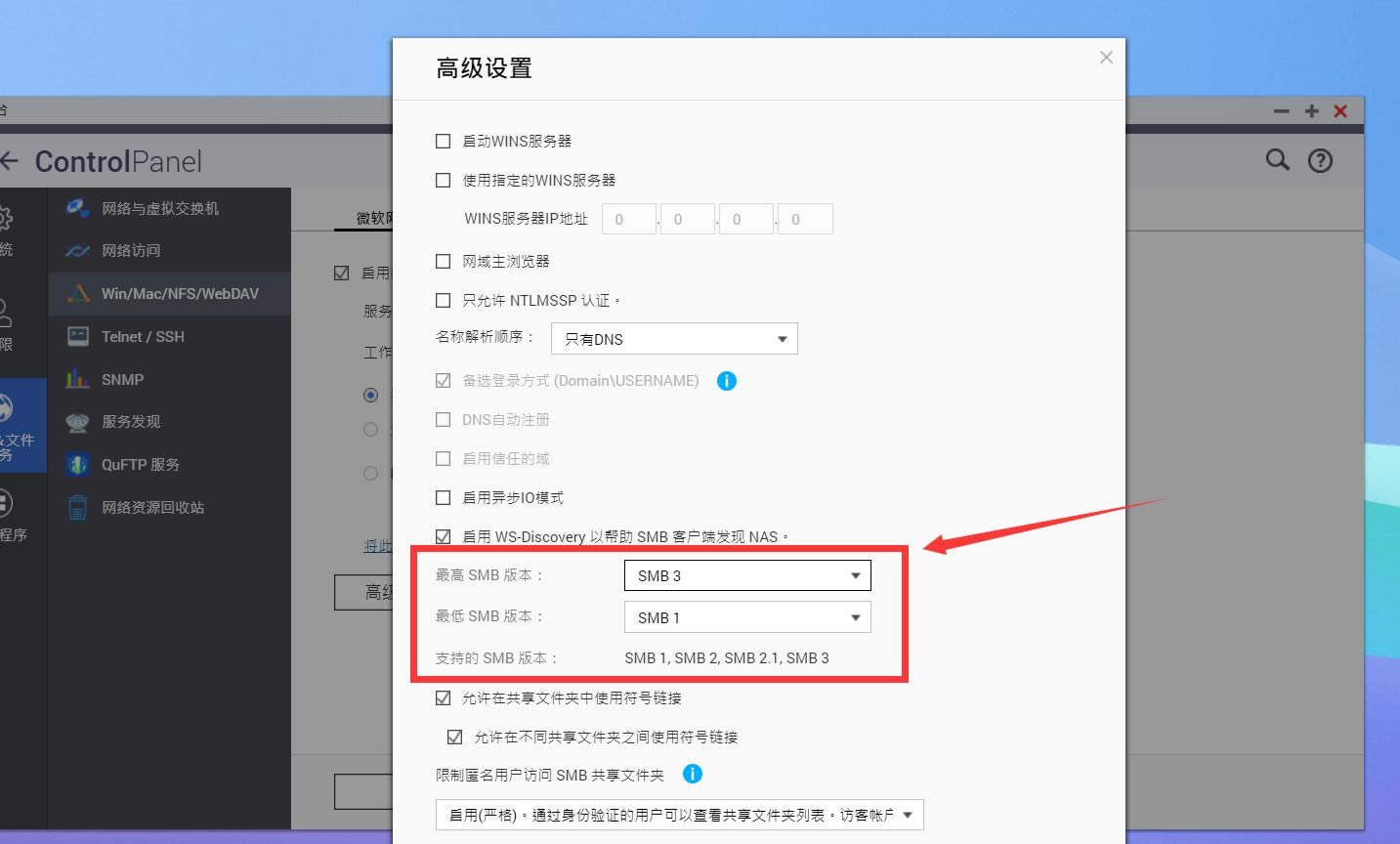This screenshot has height=844, width=1400.
Task: Click the system gear icon in left rail
Action: (5, 217)
